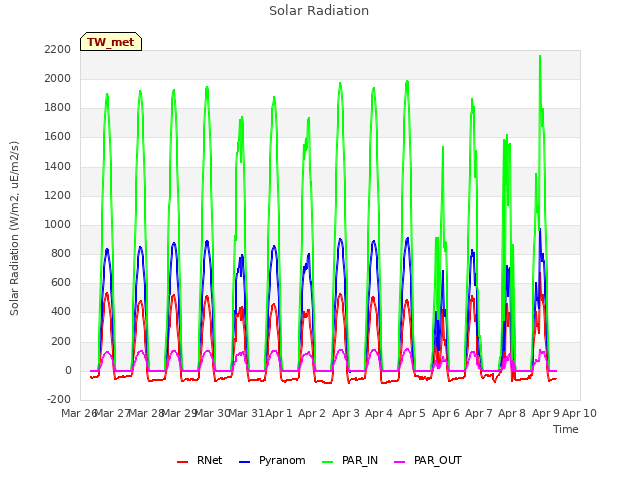
Task: Click the Solar Radiation chart title
Action: [319, 11]
